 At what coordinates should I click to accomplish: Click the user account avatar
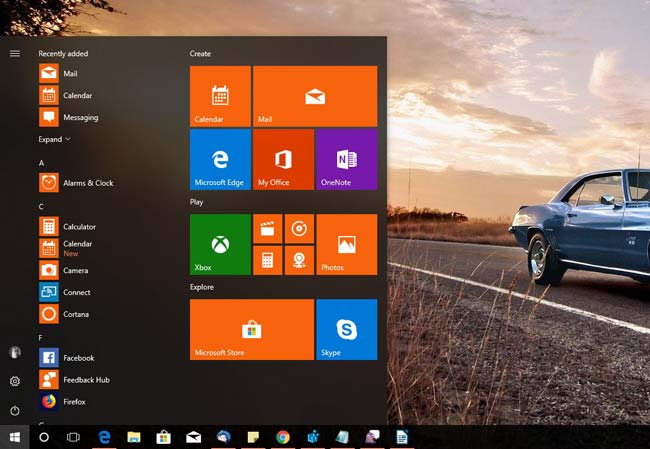(x=15, y=352)
